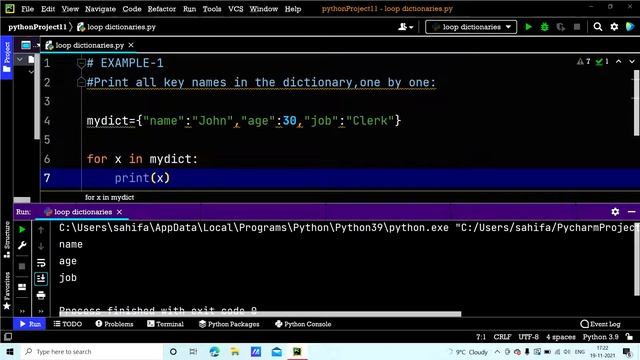Go to next highlighted error arrow
Image resolution: width=640 pixels, height=360 pixels.
coord(632,62)
